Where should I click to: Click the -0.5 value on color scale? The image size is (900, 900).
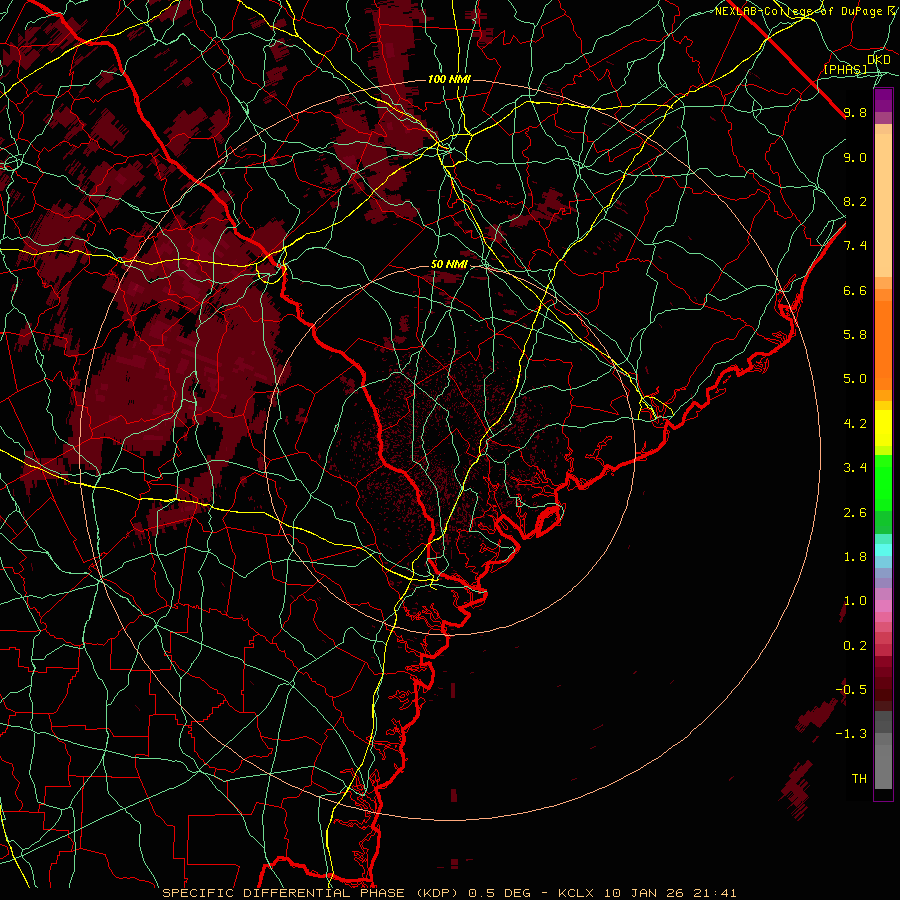coord(851,689)
